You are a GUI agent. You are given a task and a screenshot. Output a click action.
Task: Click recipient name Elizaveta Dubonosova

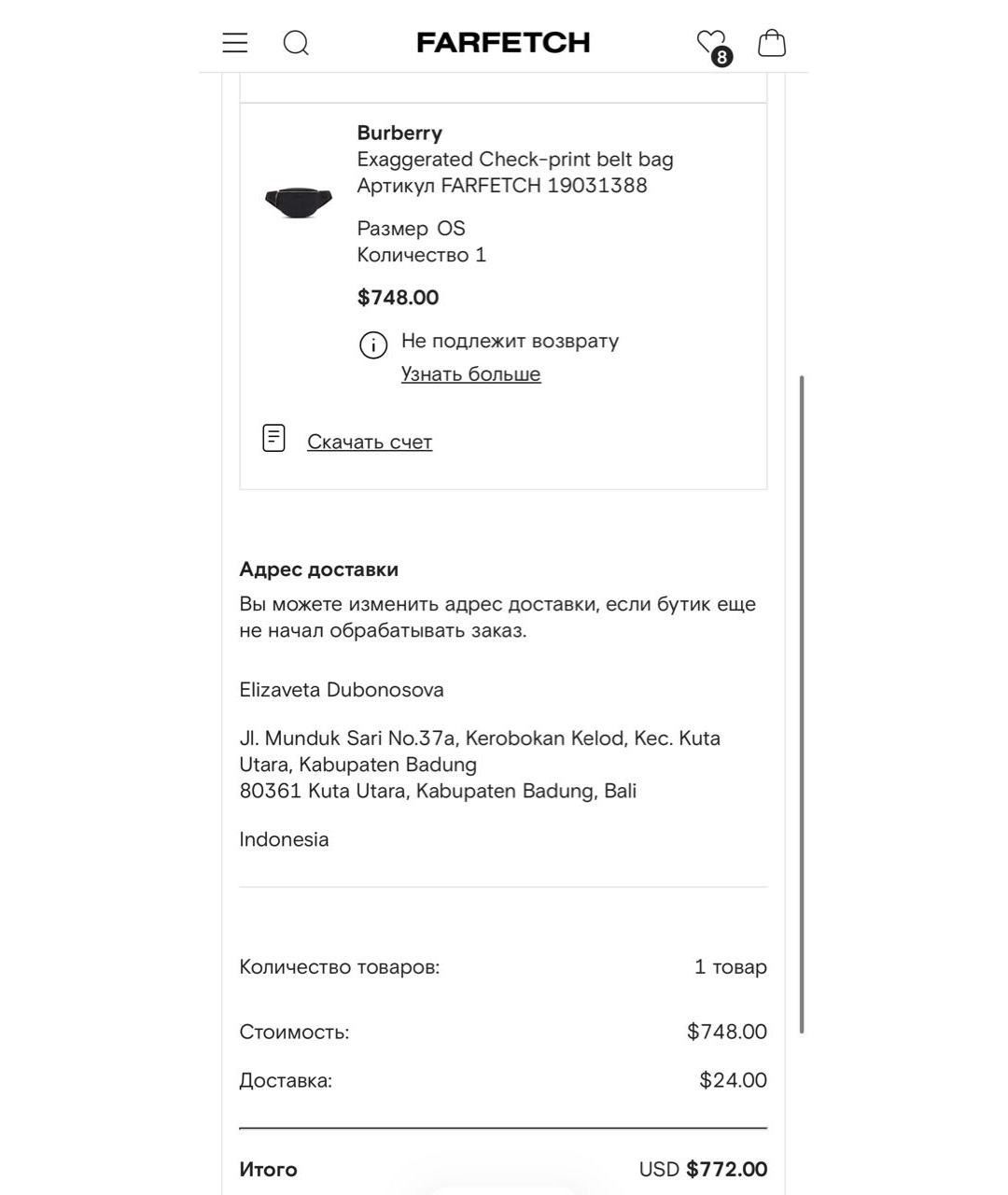pyautogui.click(x=342, y=690)
